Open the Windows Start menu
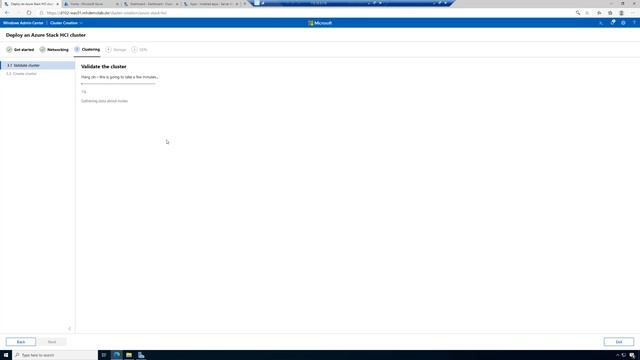 6,355
